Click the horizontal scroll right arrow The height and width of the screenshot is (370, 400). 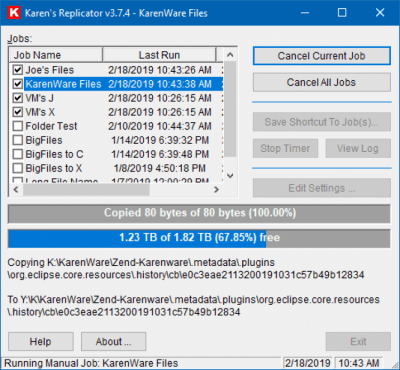click(x=217, y=190)
